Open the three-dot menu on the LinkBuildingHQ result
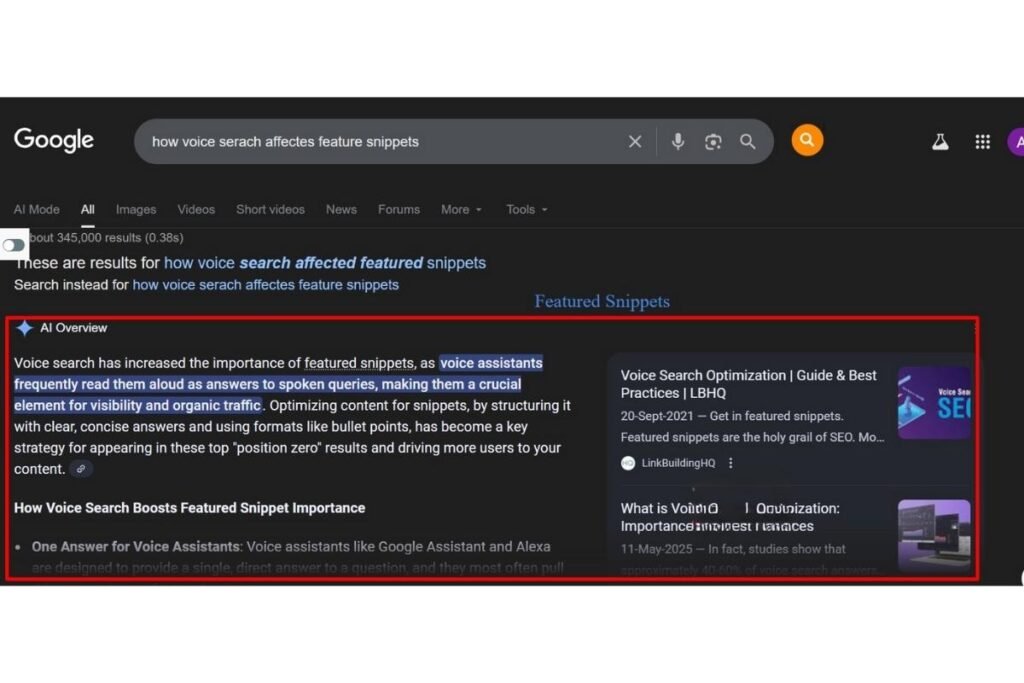1024x683 pixels. (731, 463)
